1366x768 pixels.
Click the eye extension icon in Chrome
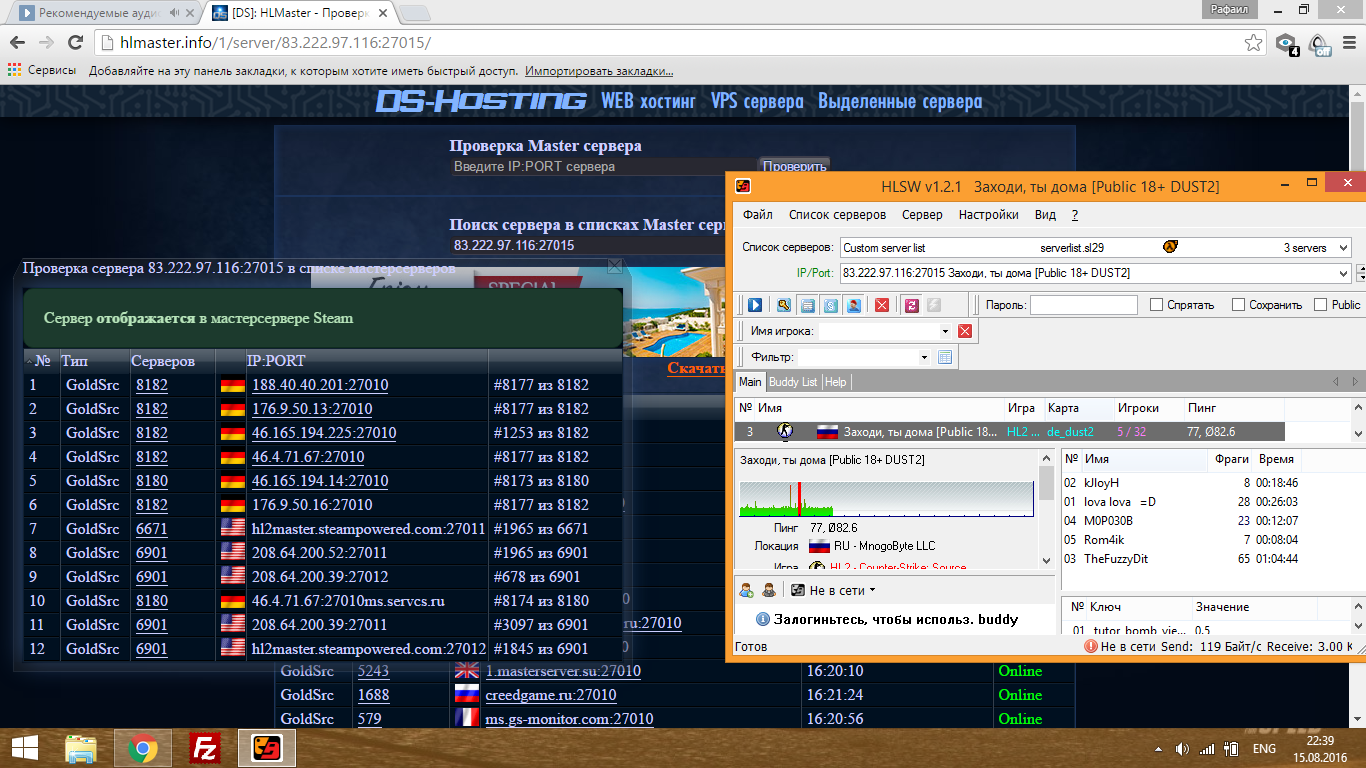[x=1286, y=44]
